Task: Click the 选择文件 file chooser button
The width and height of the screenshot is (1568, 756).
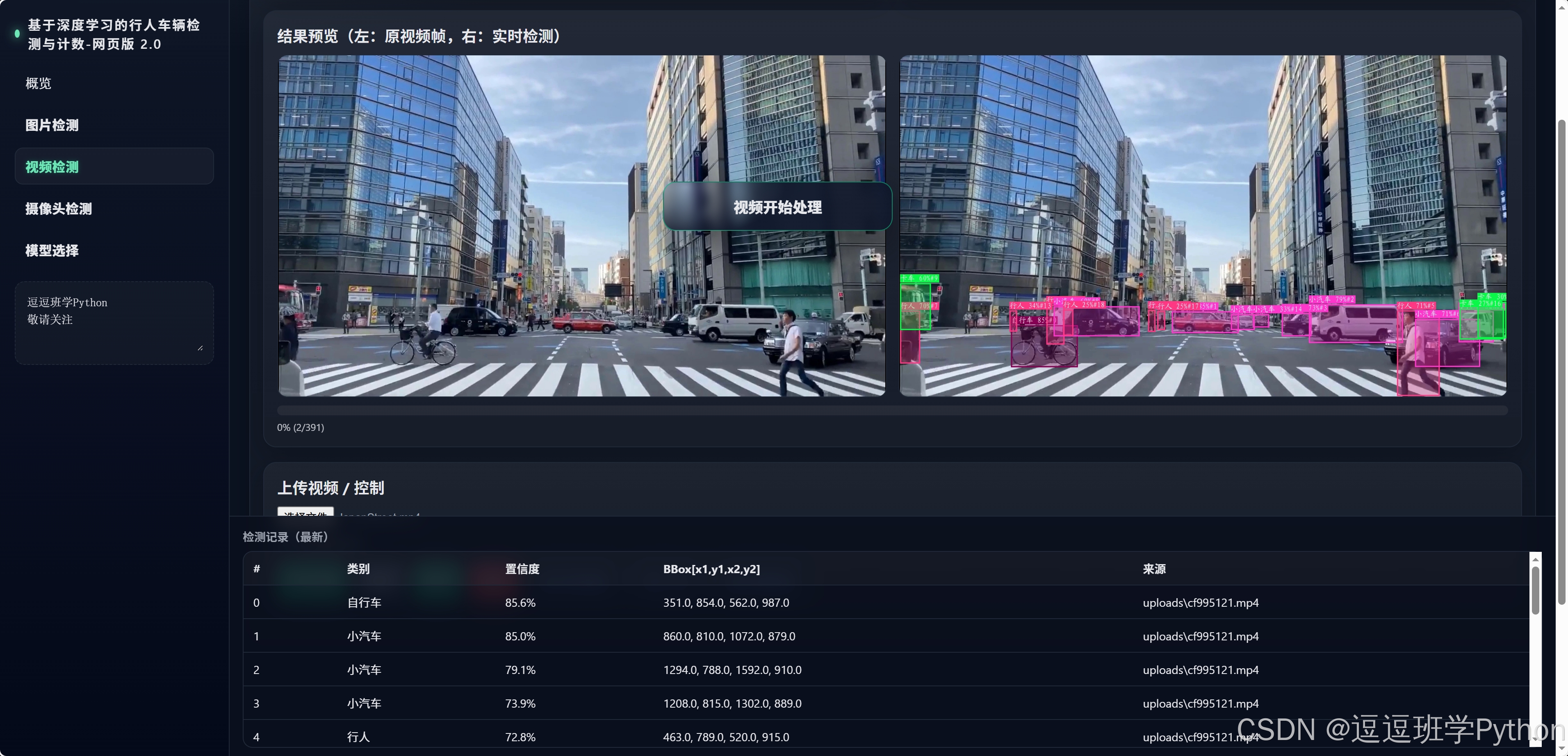Action: (x=305, y=512)
